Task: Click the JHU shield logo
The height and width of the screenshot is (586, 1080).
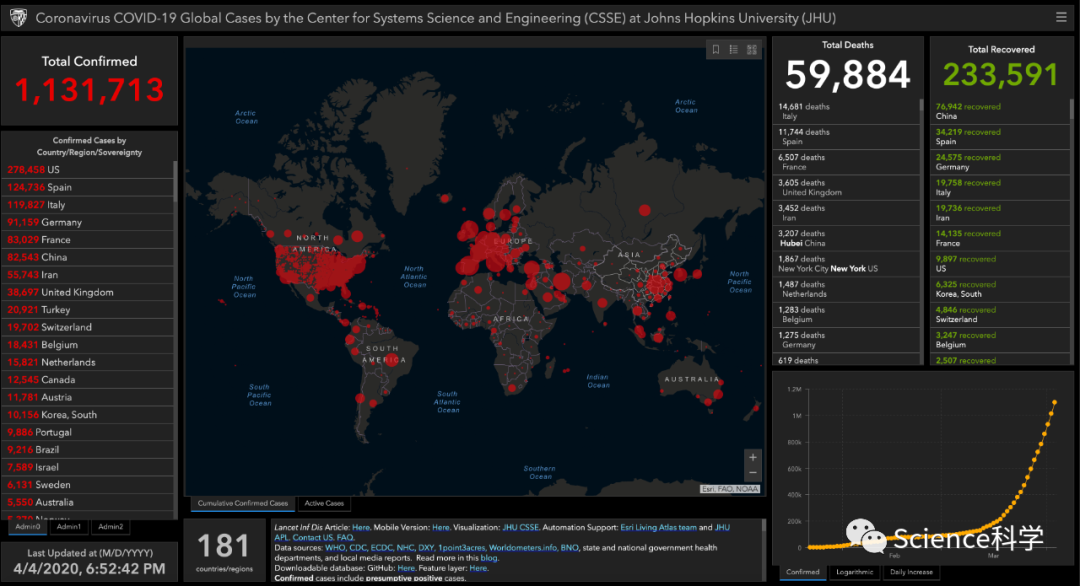Action: pyautogui.click(x=19, y=18)
